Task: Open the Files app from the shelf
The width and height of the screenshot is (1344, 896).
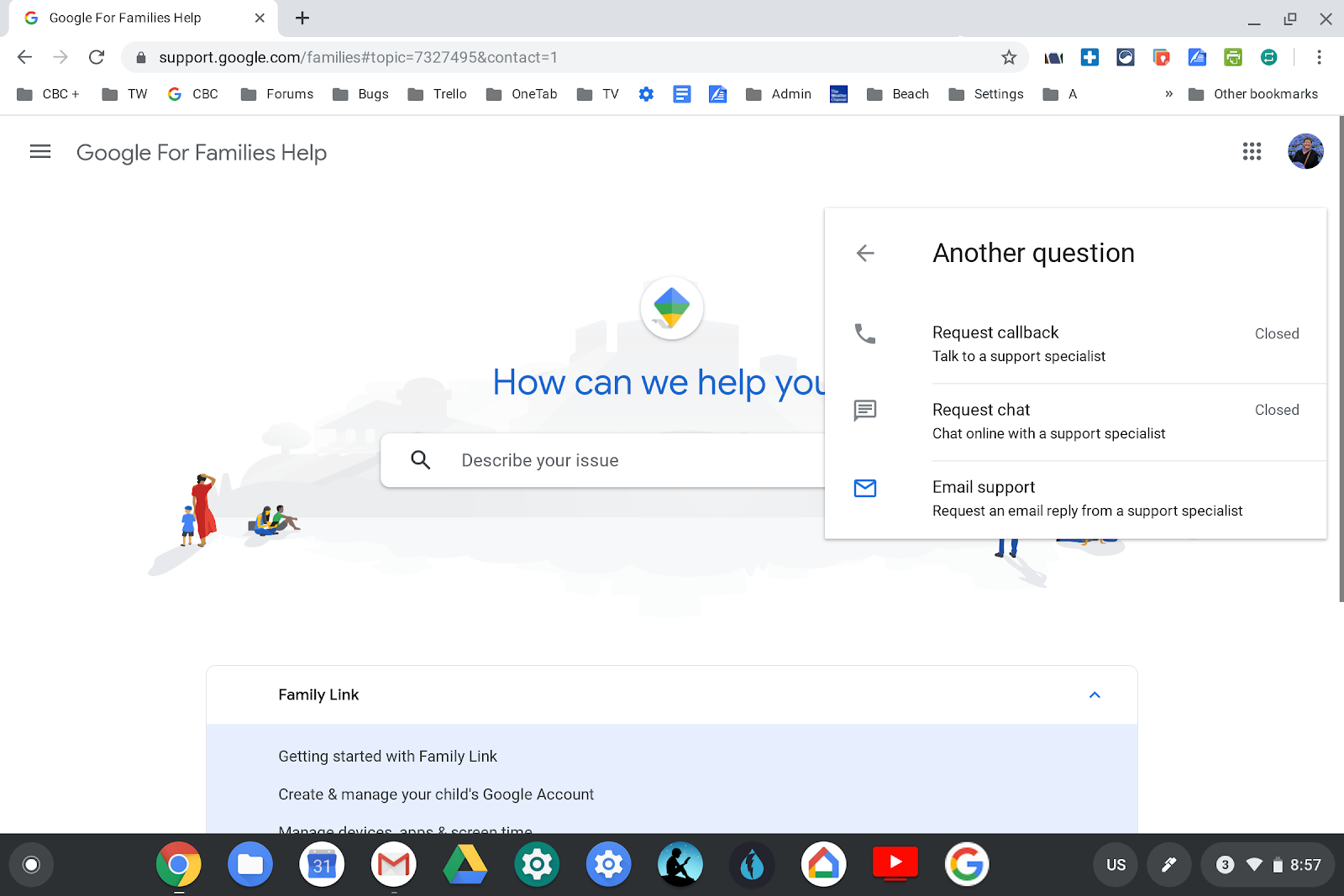Action: point(250,864)
